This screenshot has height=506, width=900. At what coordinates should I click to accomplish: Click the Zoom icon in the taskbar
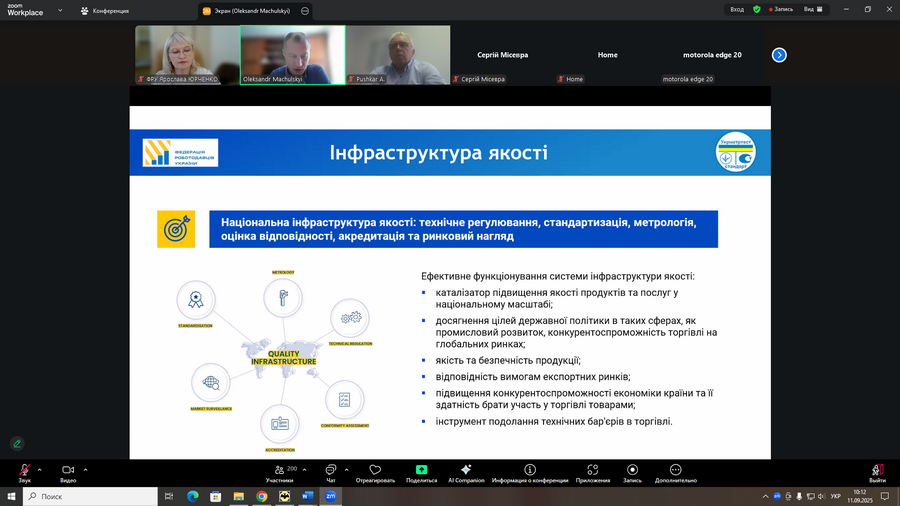point(331,496)
